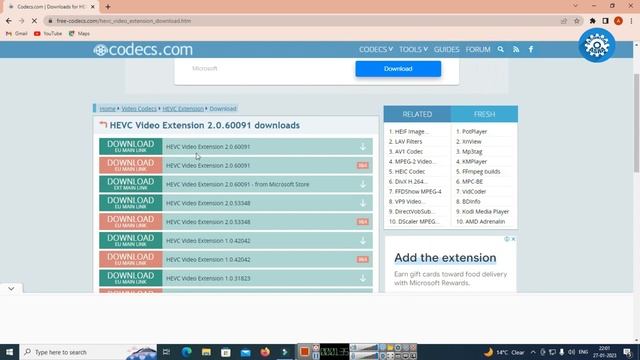Click down-arrow icon on Microsoft Store row
Screen dimensions: 640x360
pyautogui.click(x=362, y=184)
